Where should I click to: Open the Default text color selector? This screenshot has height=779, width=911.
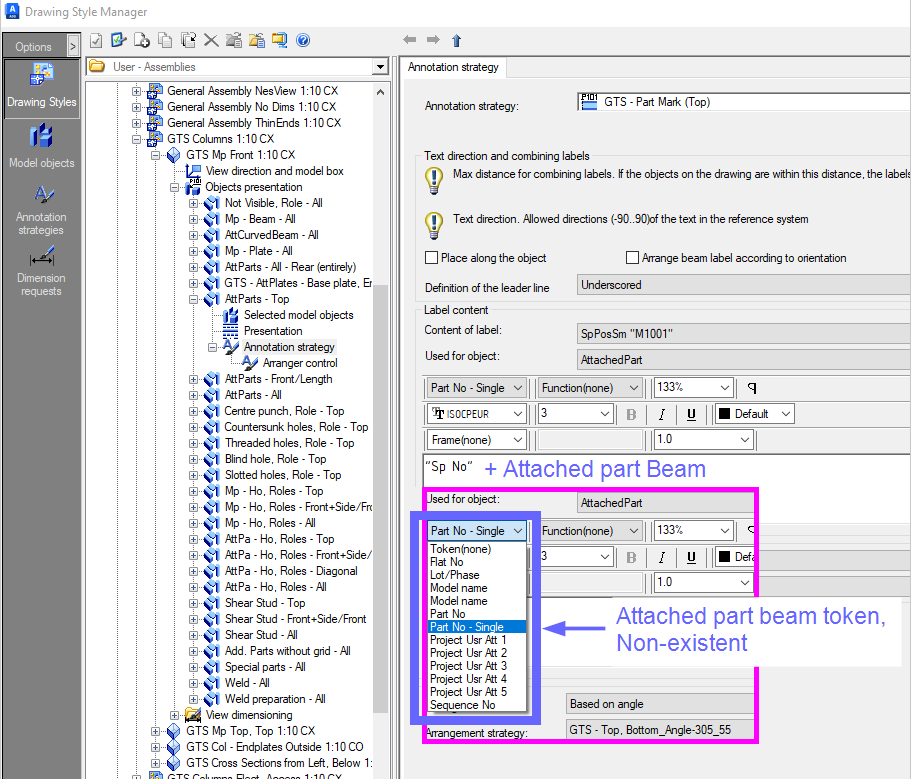pos(754,413)
